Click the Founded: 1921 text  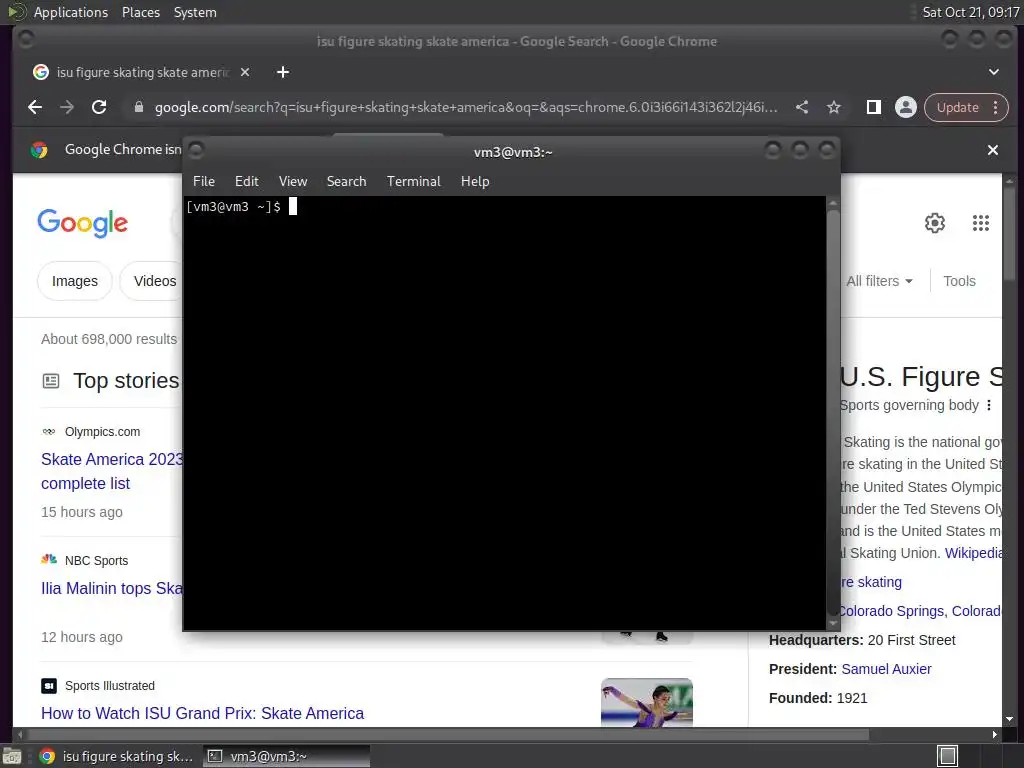tap(818, 698)
